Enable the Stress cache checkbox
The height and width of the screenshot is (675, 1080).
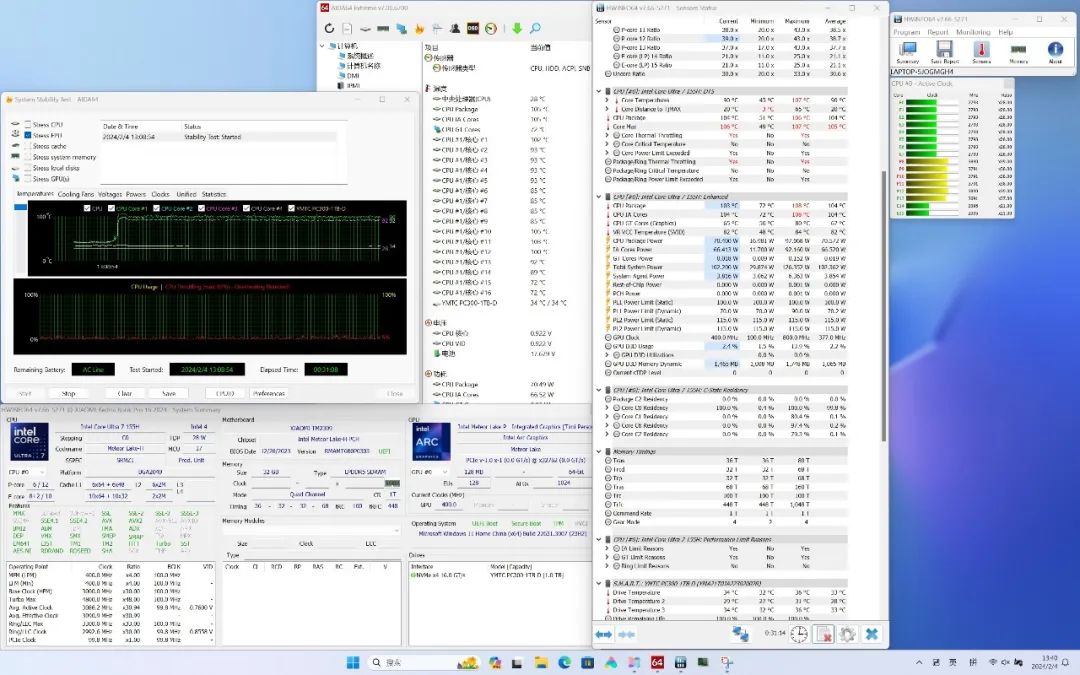pos(28,146)
